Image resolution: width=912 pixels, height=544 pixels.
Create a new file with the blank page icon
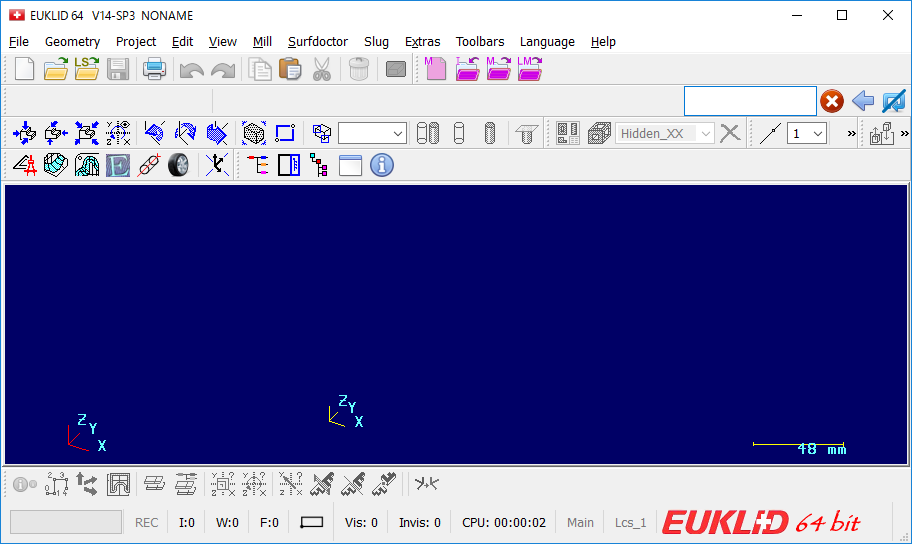(24, 69)
